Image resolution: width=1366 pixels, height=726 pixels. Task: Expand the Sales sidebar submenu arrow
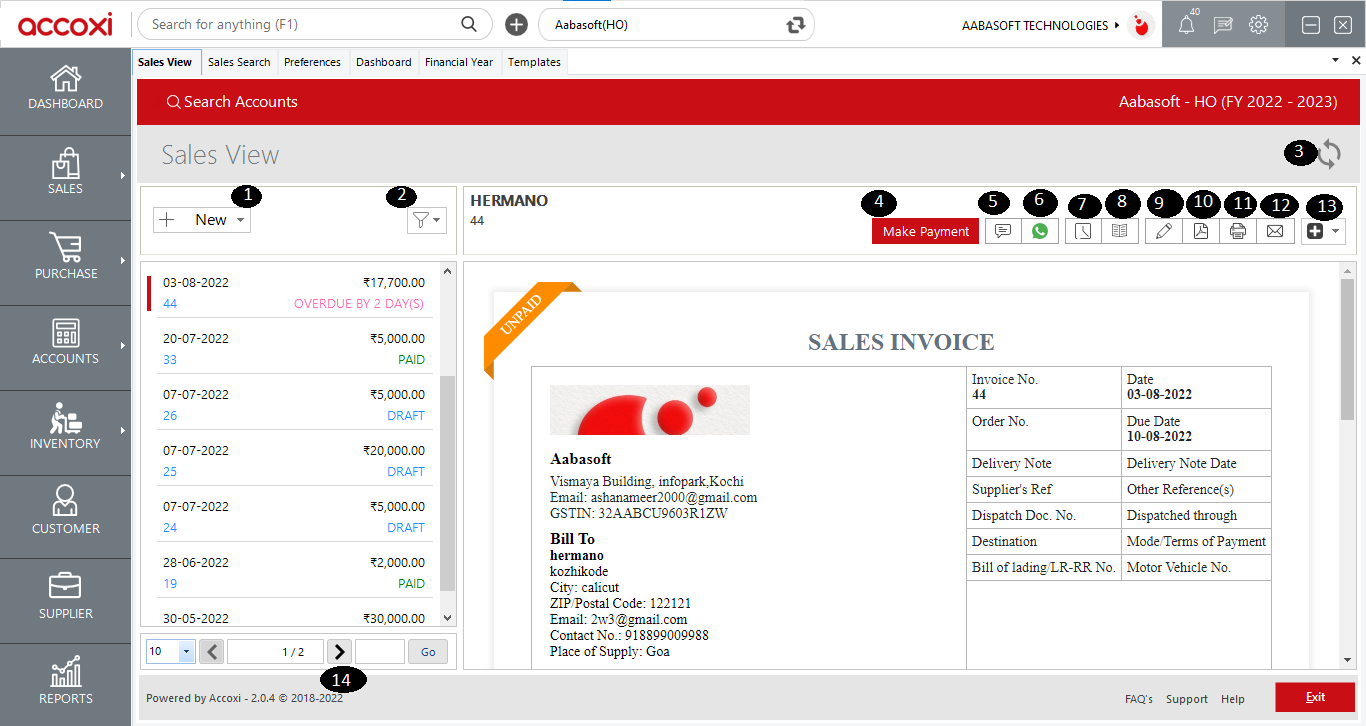[x=123, y=175]
